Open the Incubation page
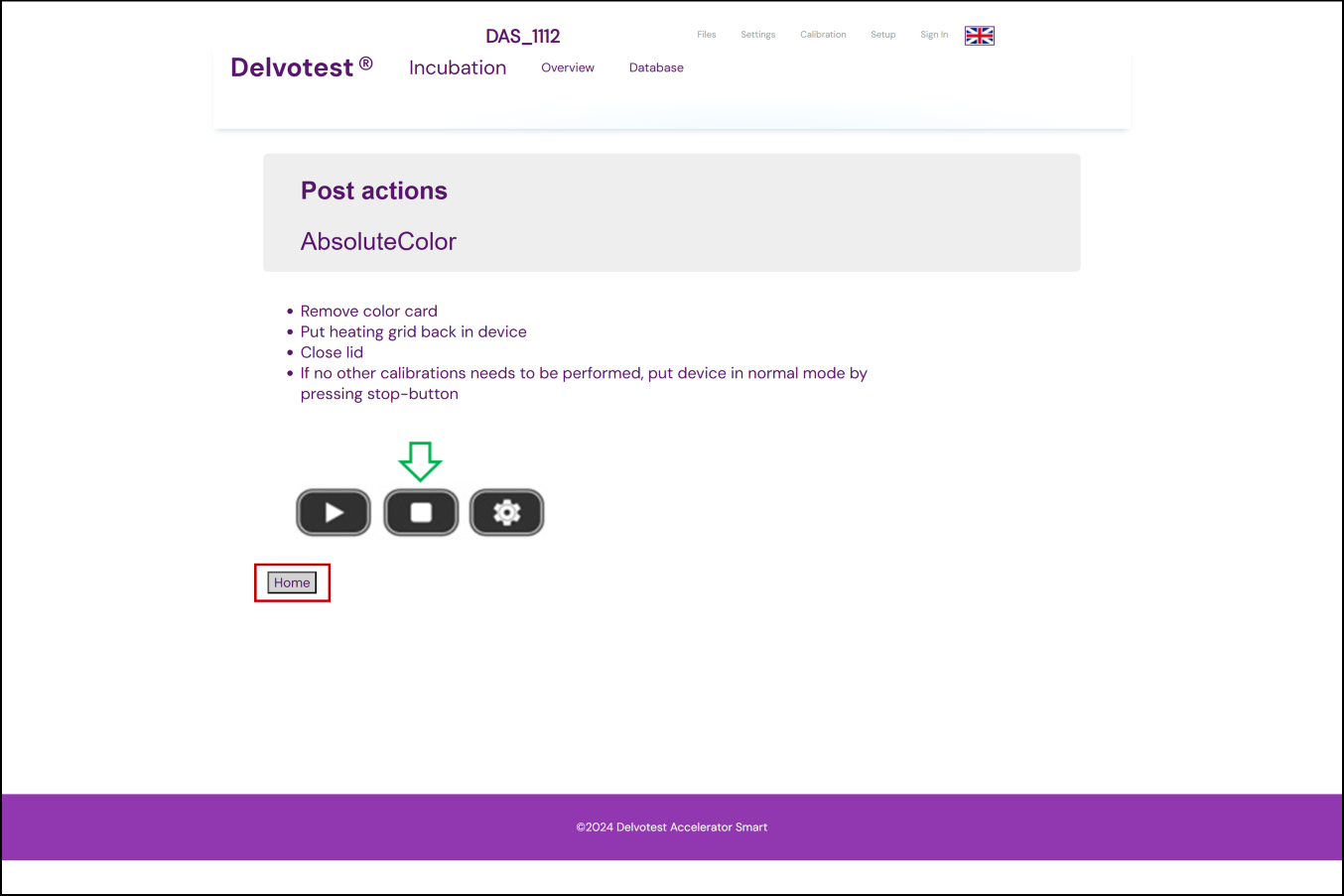 point(458,67)
